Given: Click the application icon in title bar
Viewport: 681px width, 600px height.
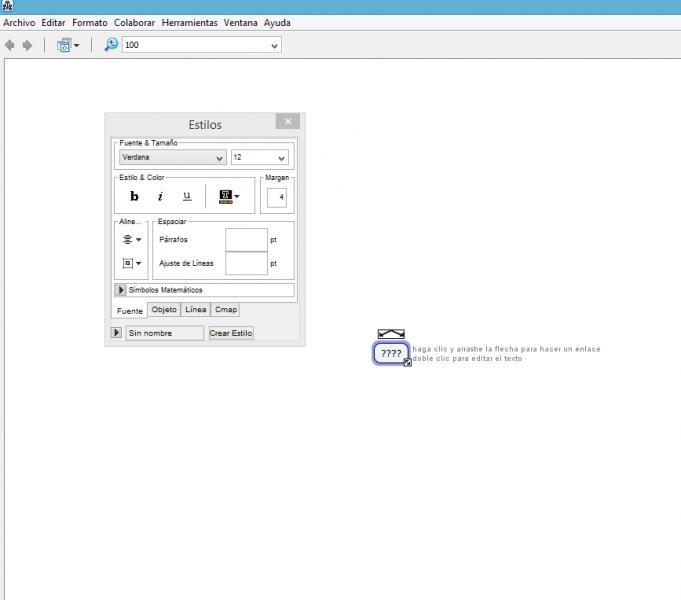Looking at the screenshot, I should (x=7, y=6).
